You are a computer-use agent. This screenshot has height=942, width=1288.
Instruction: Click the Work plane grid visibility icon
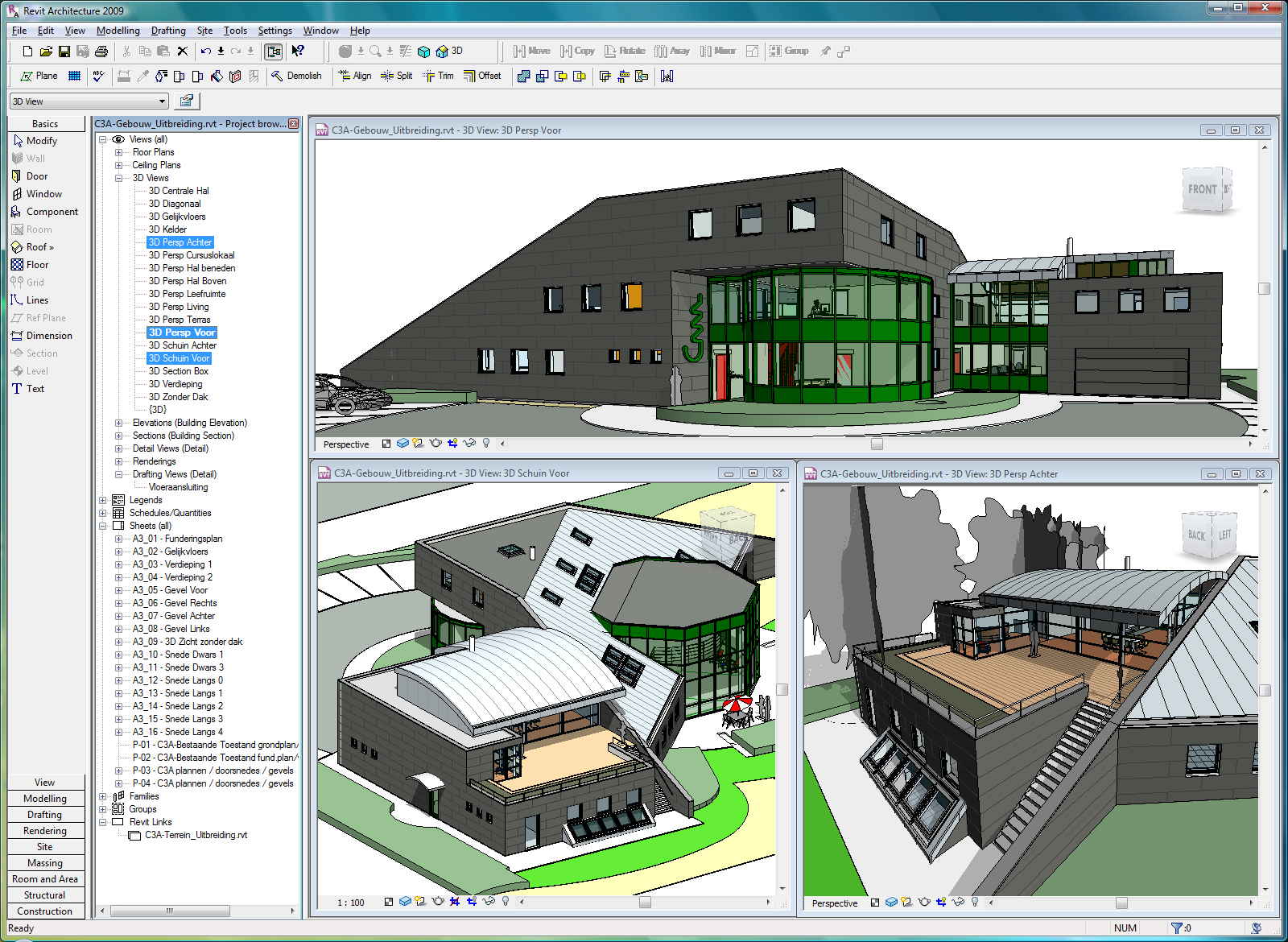click(x=74, y=76)
